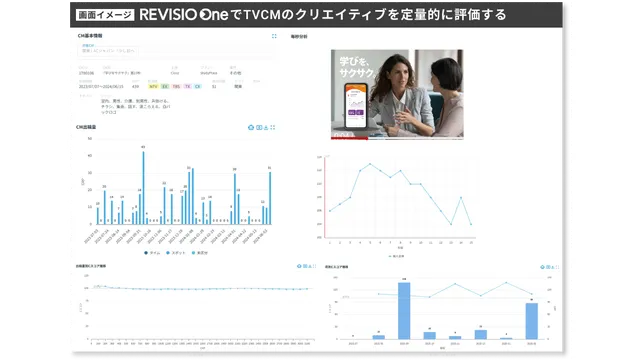Expand the CM基本情報 panel to fullscreen
640x360 pixels.
point(274,36)
